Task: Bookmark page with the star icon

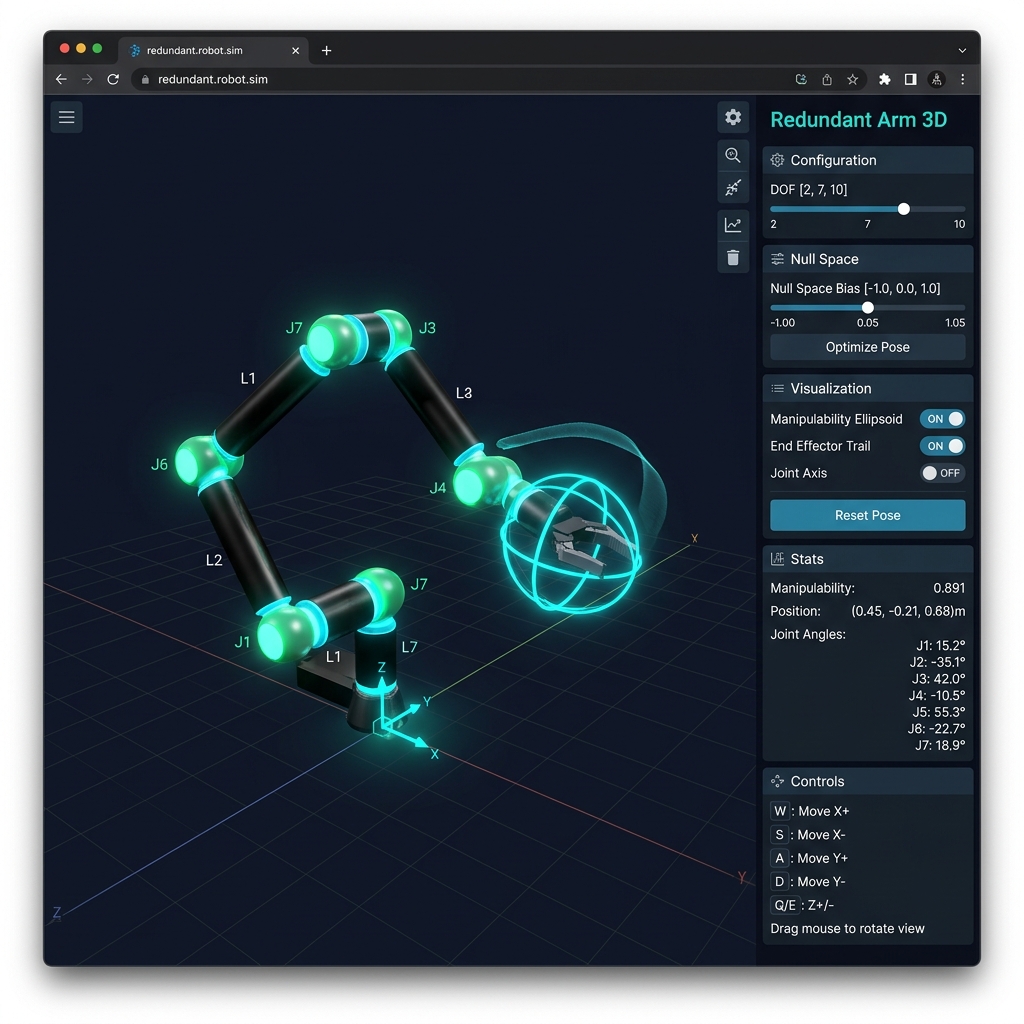Action: 853,79
